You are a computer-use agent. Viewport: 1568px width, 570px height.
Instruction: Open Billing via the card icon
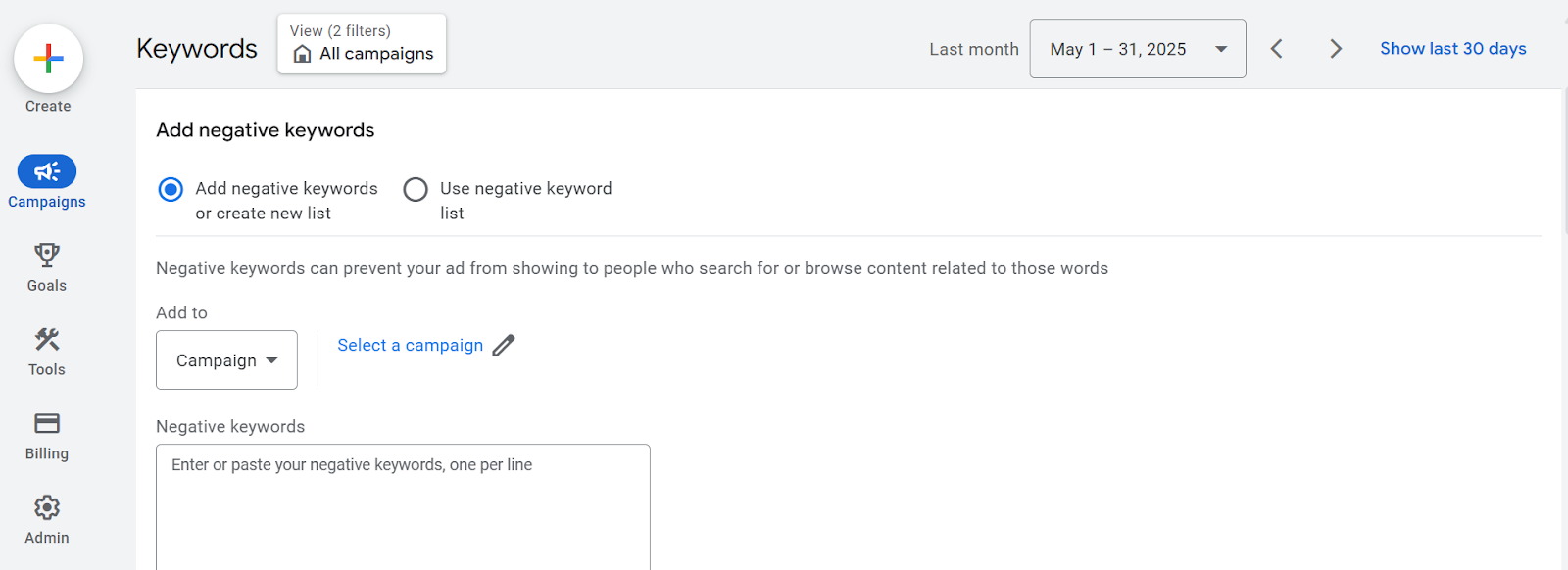pyautogui.click(x=47, y=423)
